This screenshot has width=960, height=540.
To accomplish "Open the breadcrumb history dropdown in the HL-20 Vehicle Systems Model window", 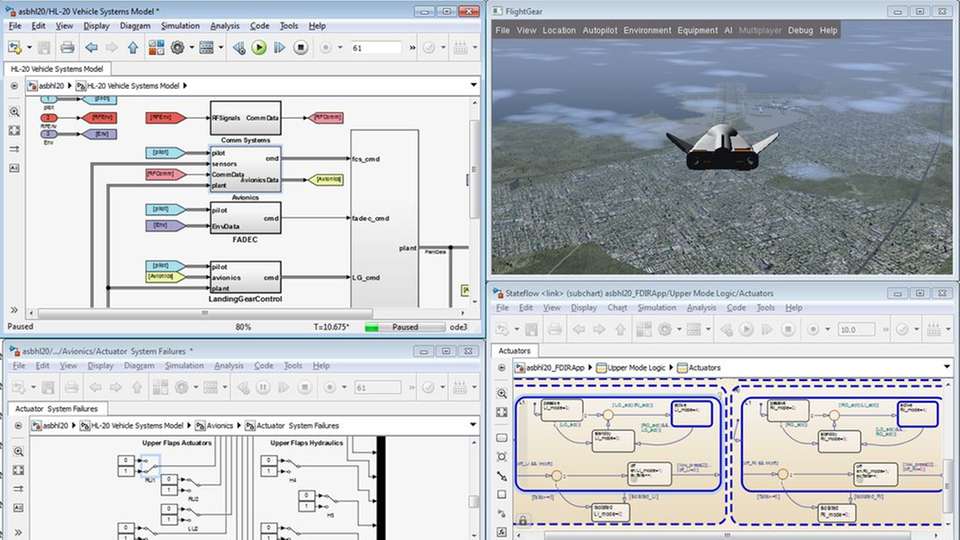I will [473, 85].
